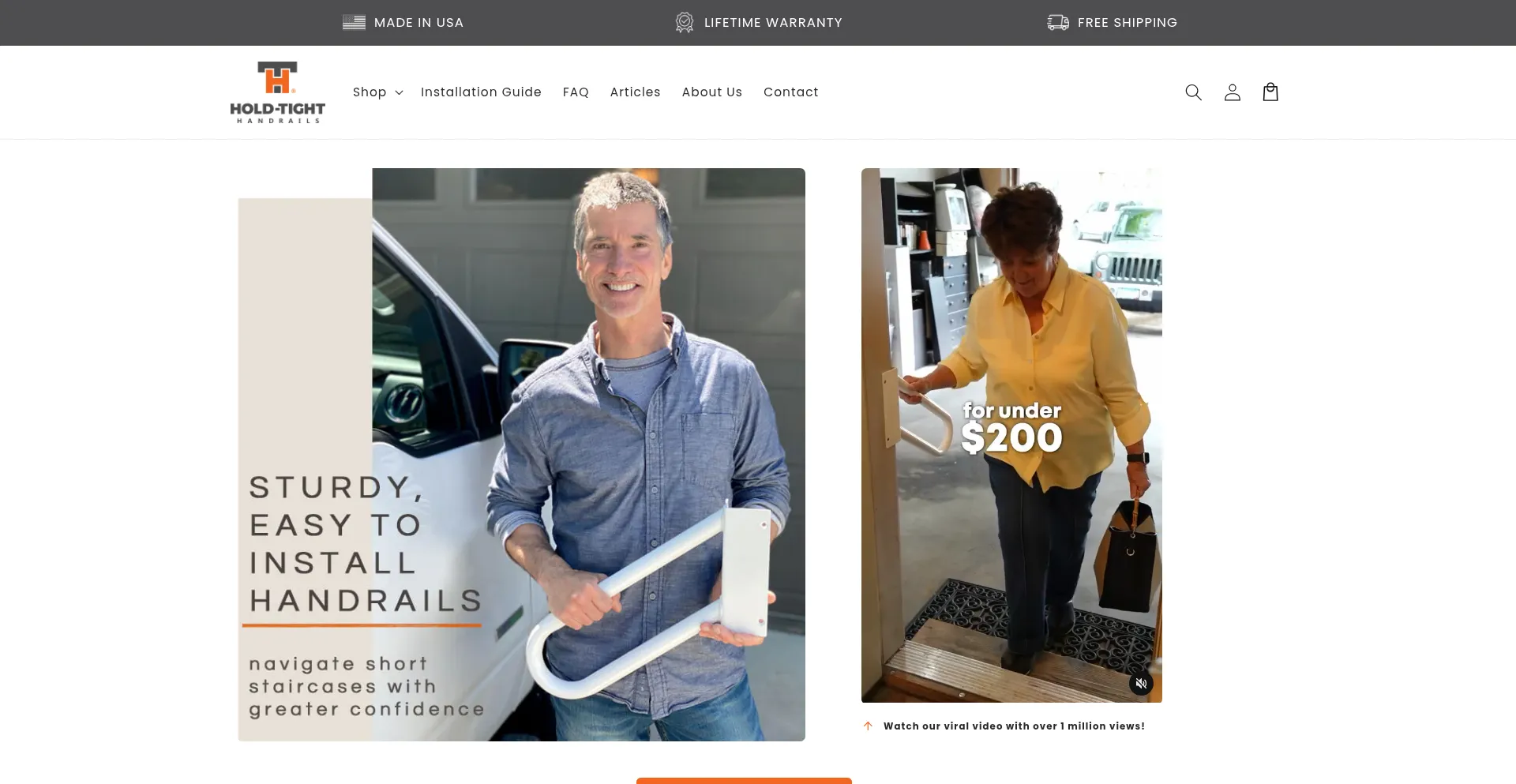Open the search magnifier icon
1516x784 pixels.
[x=1193, y=92]
